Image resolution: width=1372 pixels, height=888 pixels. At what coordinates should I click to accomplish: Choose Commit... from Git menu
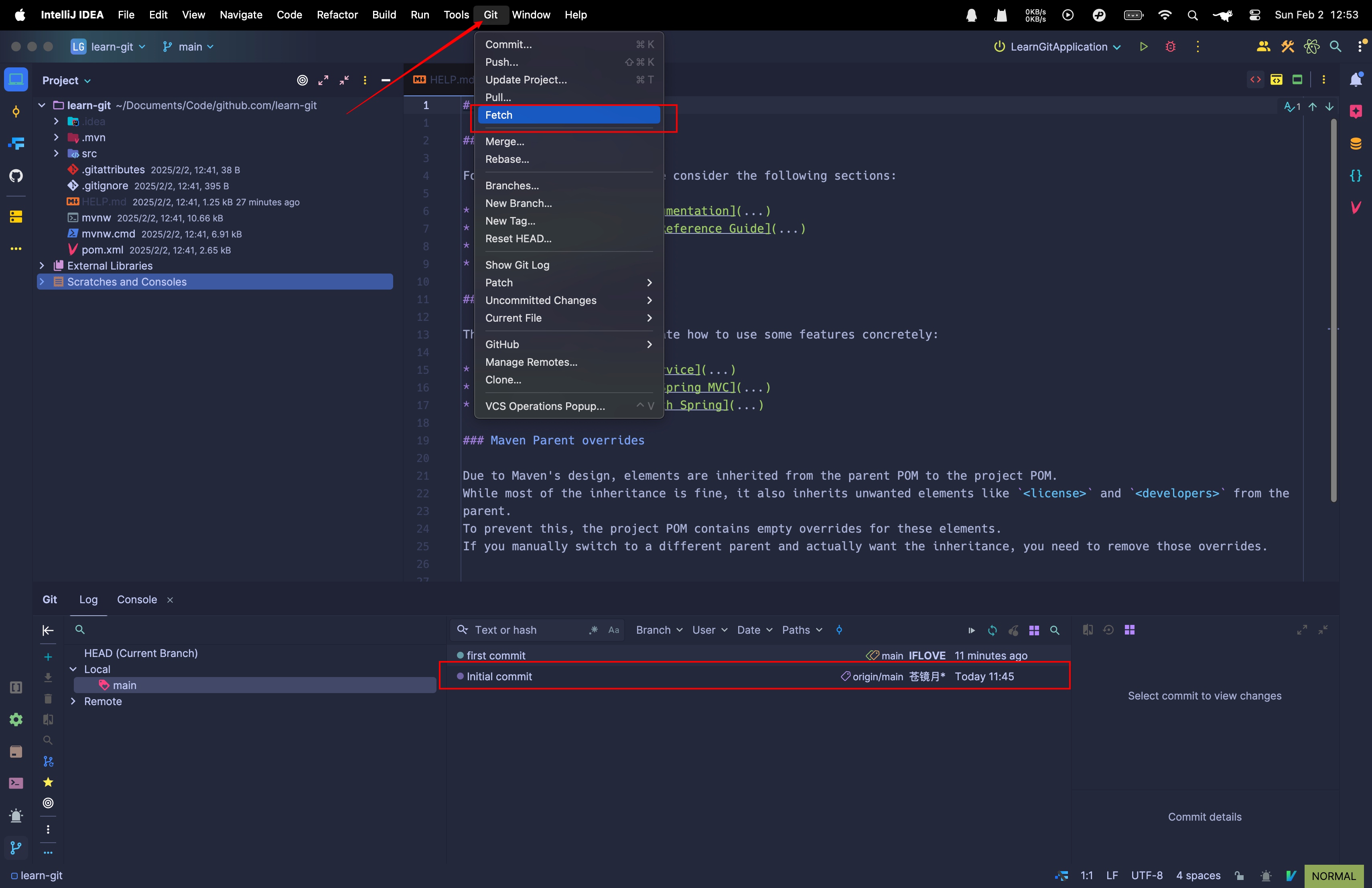pyautogui.click(x=568, y=45)
